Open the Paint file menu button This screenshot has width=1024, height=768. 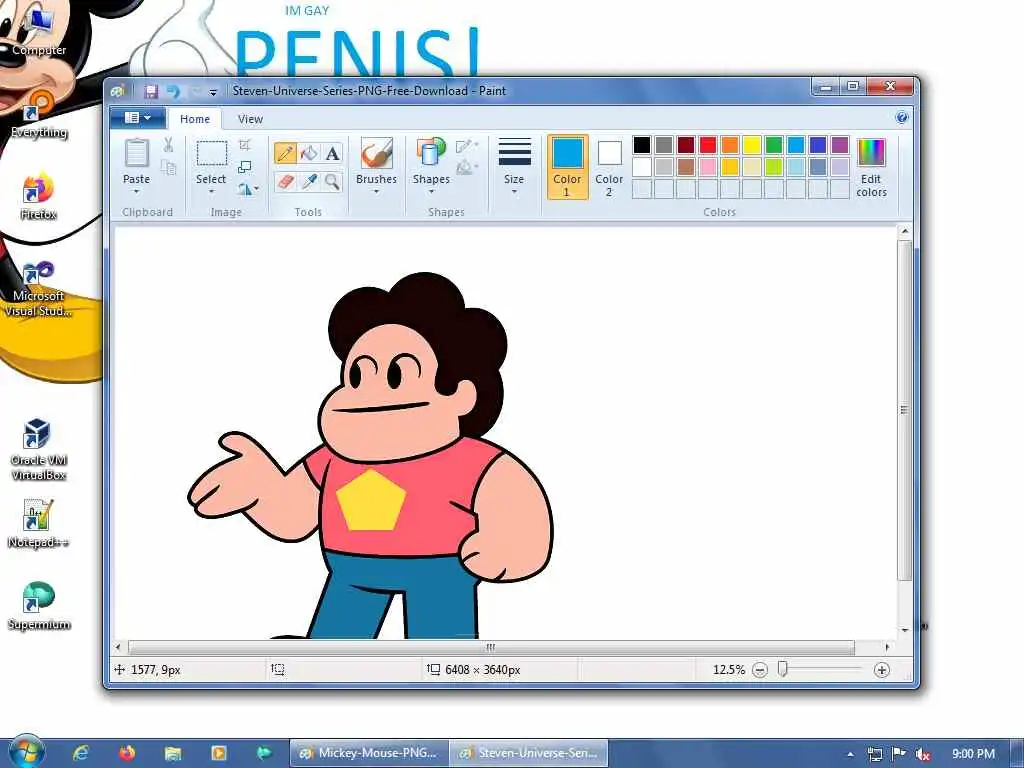pos(138,118)
